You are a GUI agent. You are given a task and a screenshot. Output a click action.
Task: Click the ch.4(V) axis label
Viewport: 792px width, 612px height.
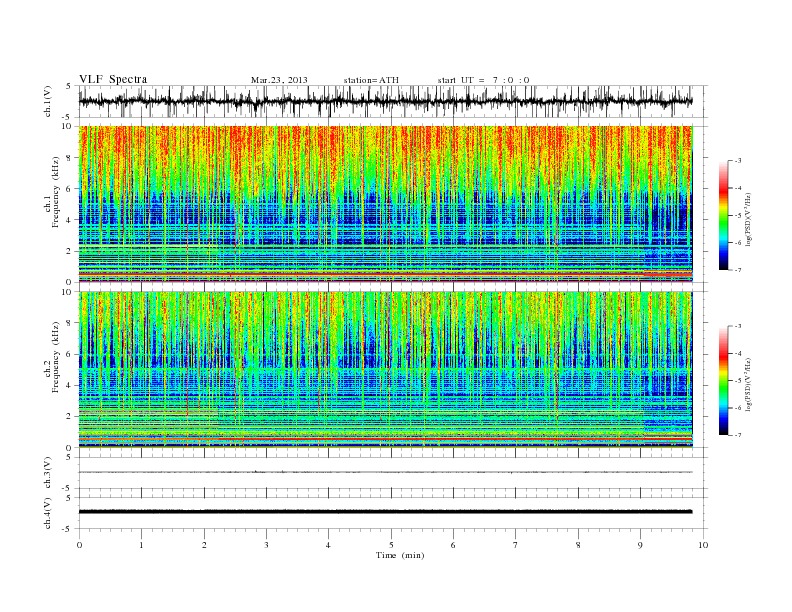(48, 513)
